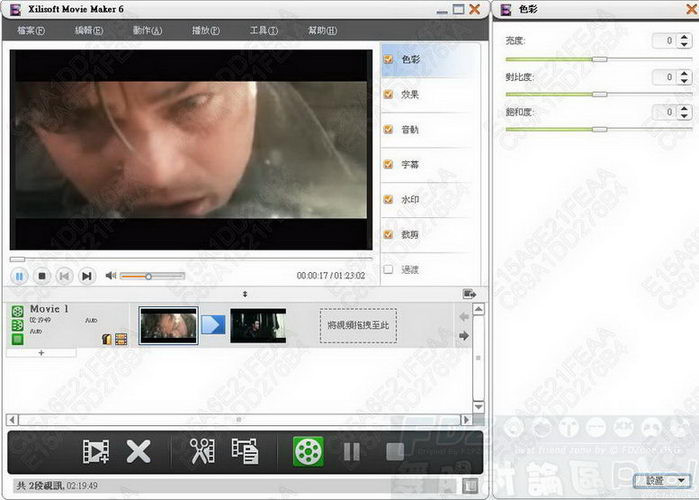Click the add video file icon

(96, 451)
